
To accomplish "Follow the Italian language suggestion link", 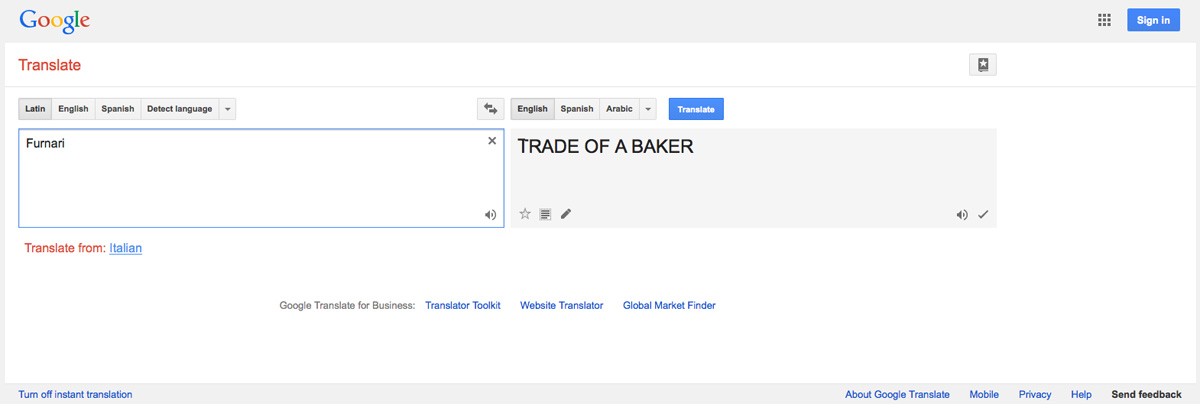I will (x=126, y=248).
